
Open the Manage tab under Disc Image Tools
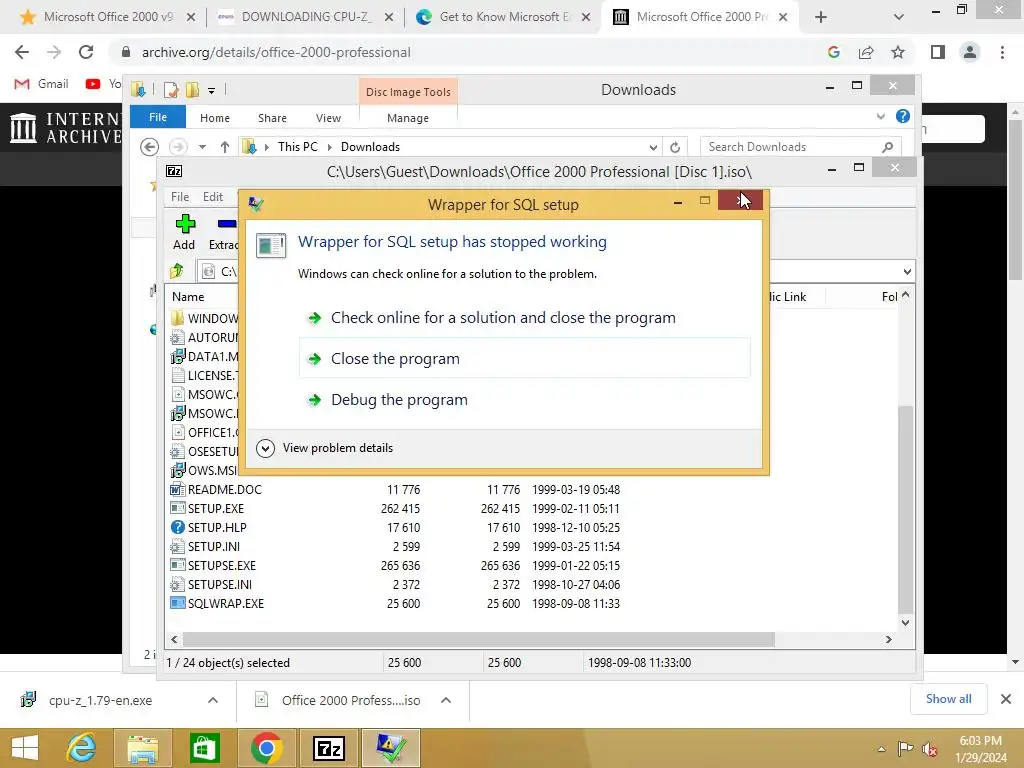tap(408, 118)
